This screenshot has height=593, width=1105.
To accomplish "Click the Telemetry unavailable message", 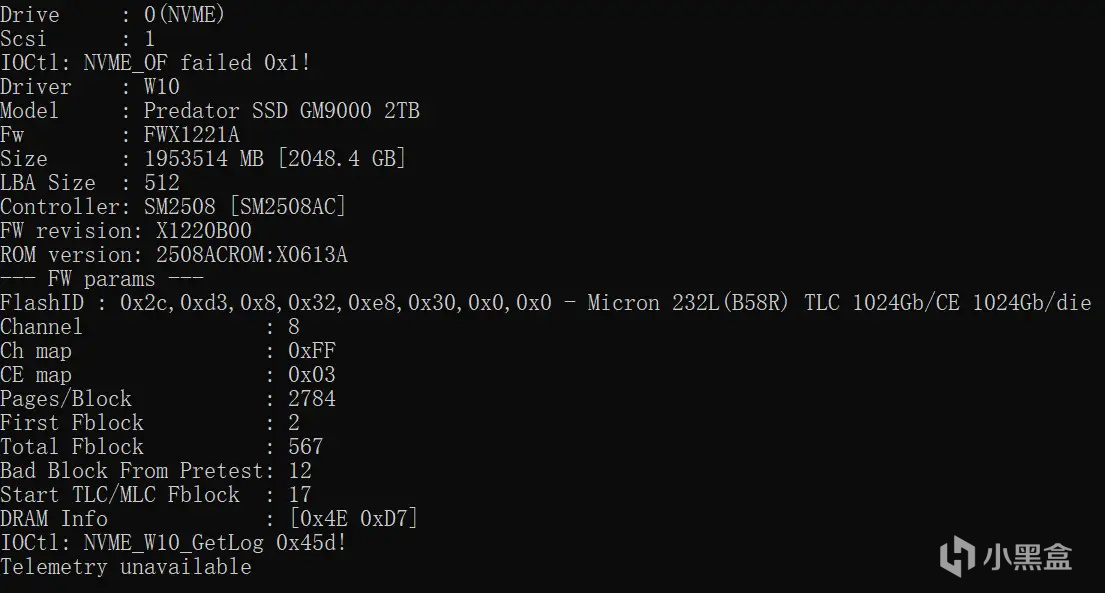I will point(125,566).
